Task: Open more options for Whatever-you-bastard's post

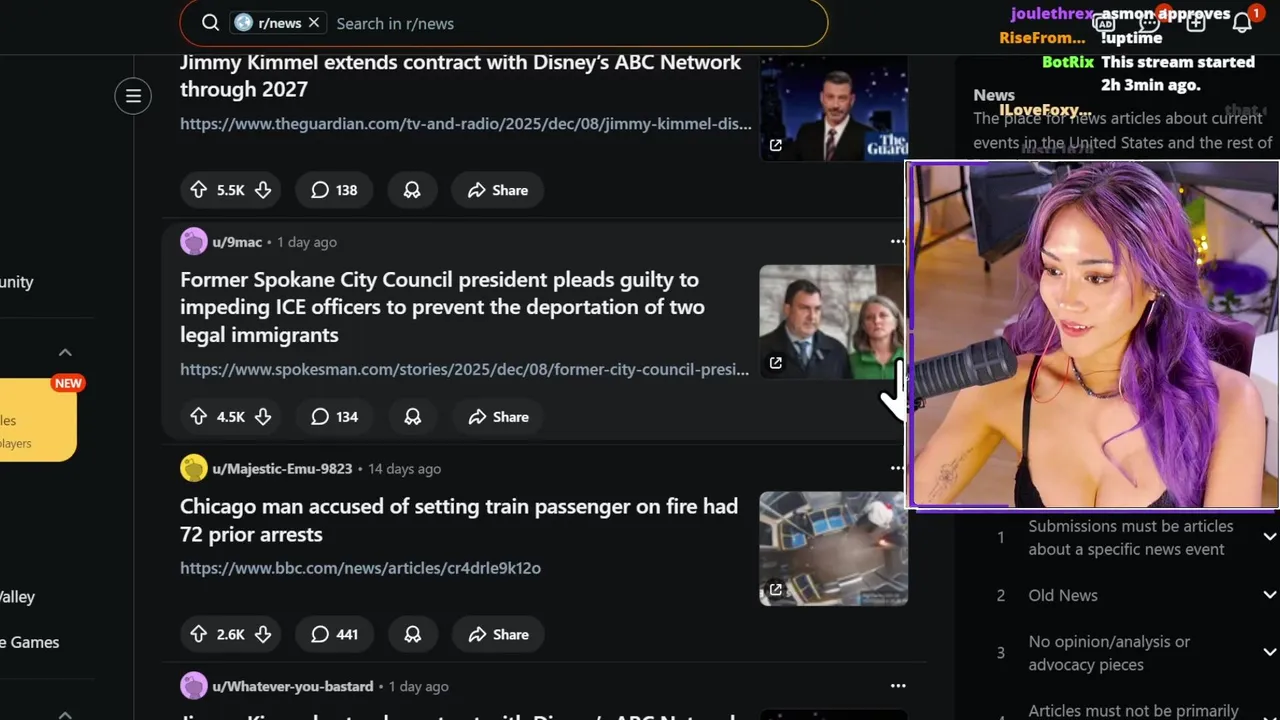Action: [x=897, y=686]
